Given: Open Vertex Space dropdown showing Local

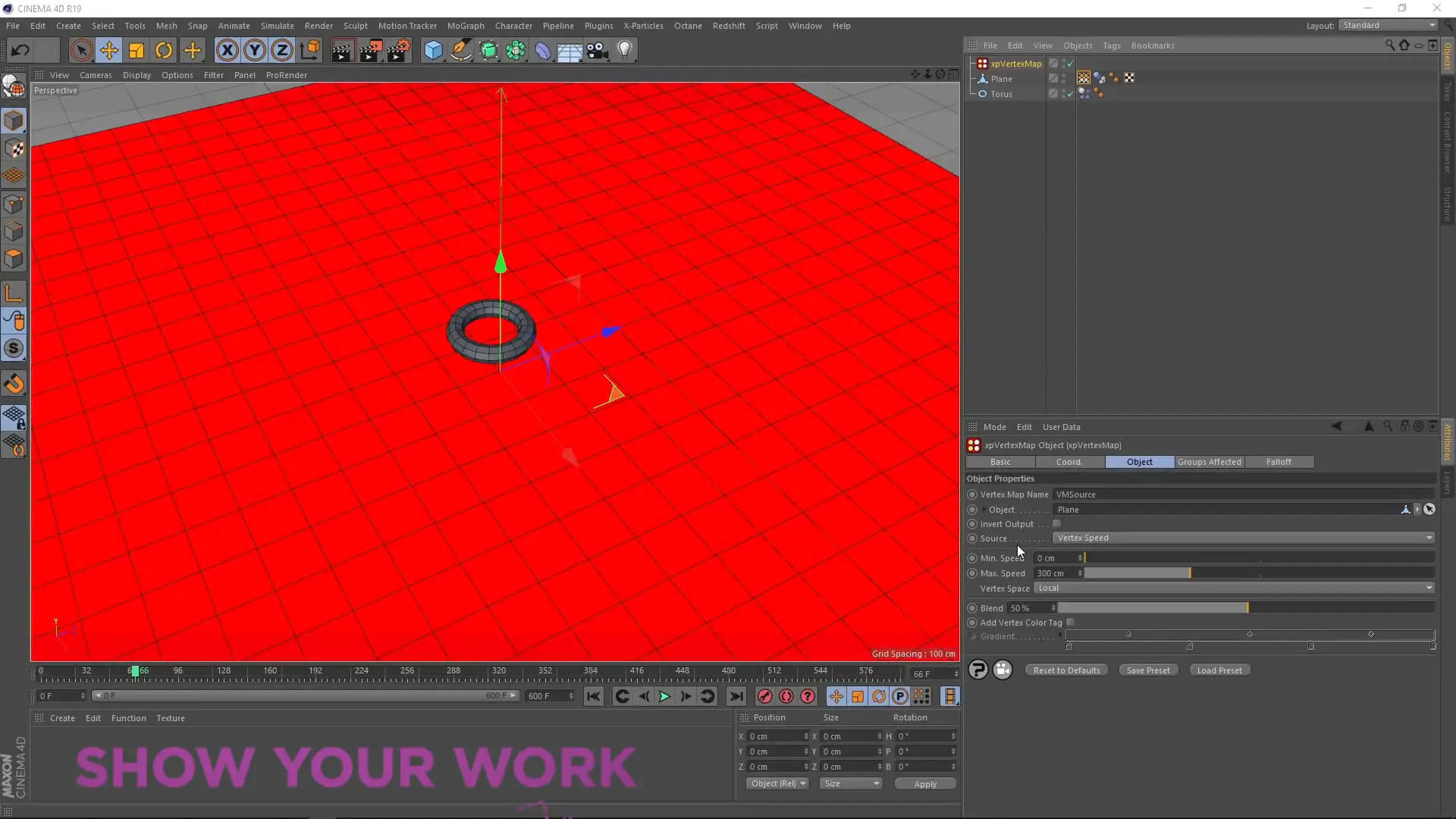Looking at the screenshot, I should (1235, 588).
